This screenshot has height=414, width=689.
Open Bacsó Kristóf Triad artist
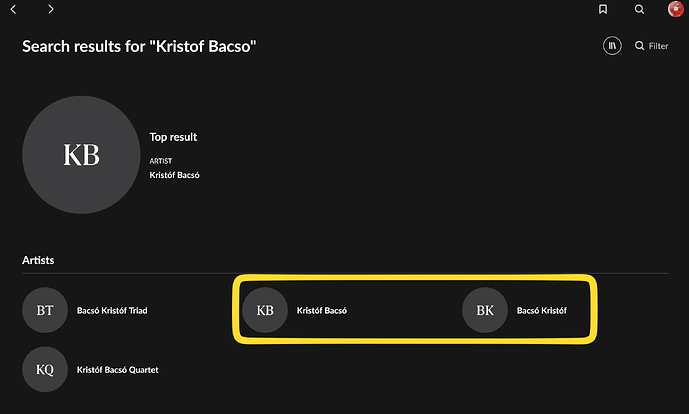pos(112,310)
